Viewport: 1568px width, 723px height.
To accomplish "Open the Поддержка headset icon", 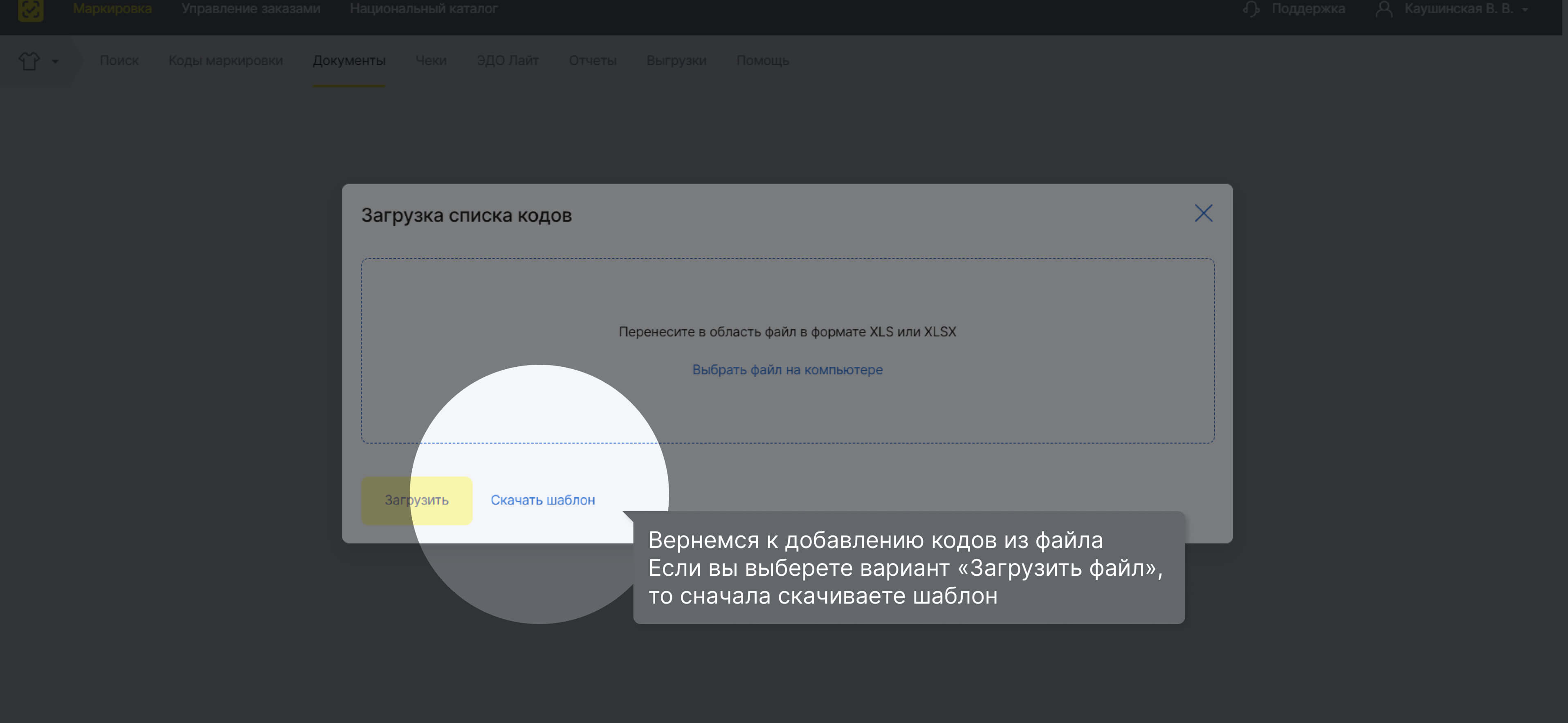I will click(1251, 9).
